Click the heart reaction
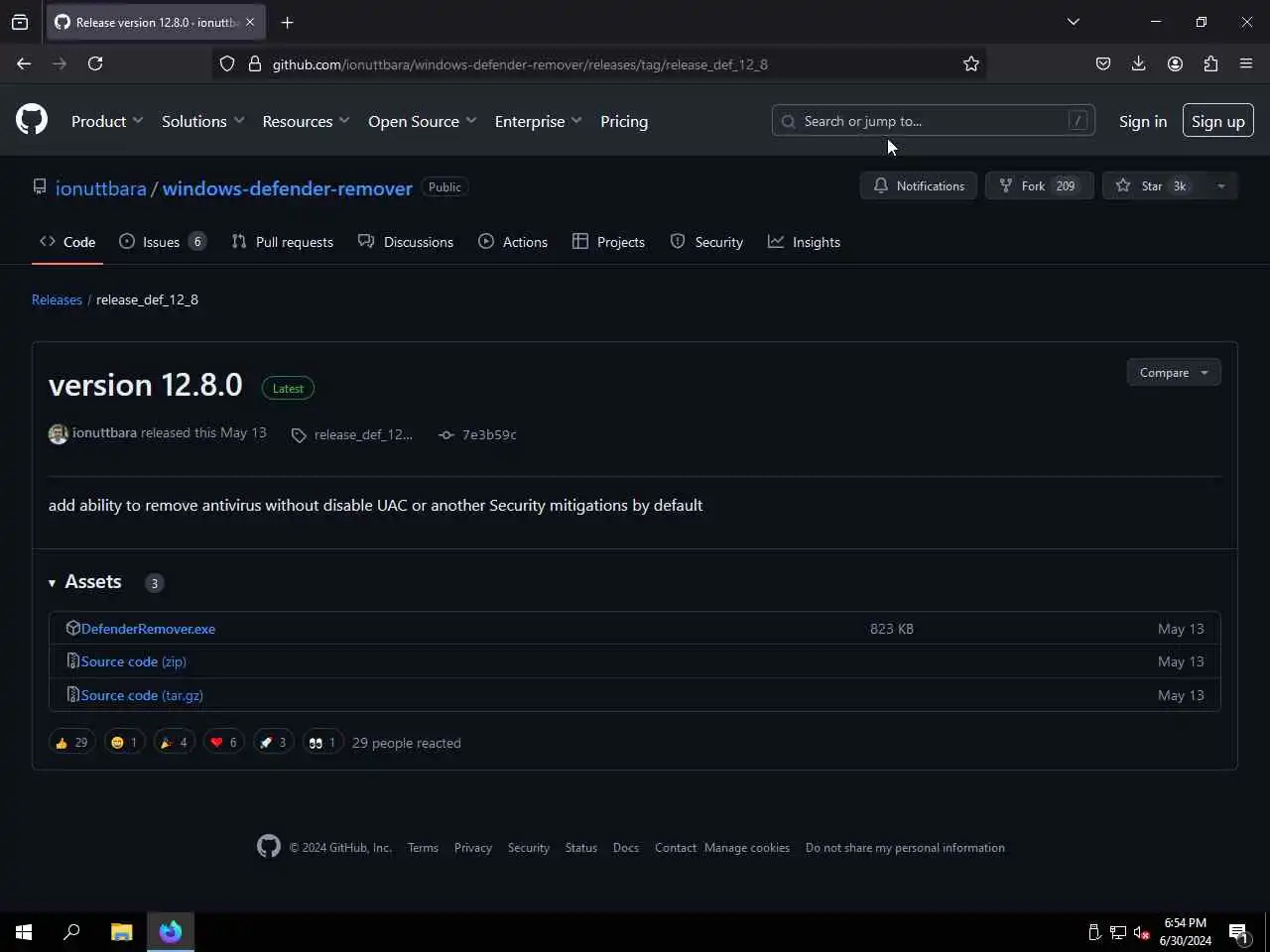Viewport: 1270px width, 952px height. pyautogui.click(x=223, y=742)
